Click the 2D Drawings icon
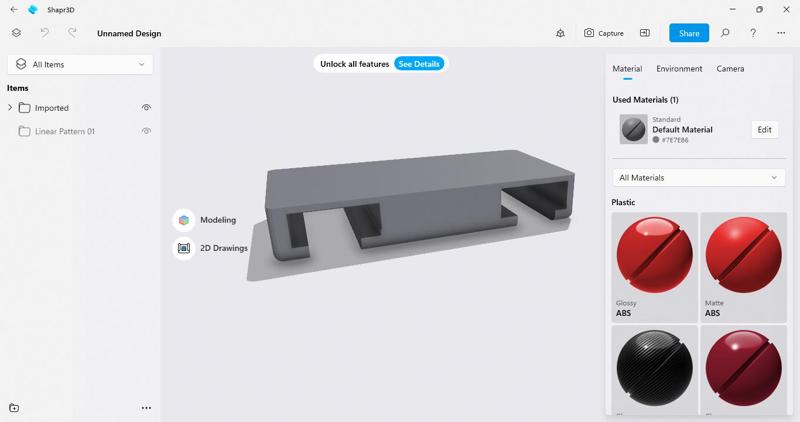Image resolution: width=800 pixels, height=422 pixels. coord(184,248)
